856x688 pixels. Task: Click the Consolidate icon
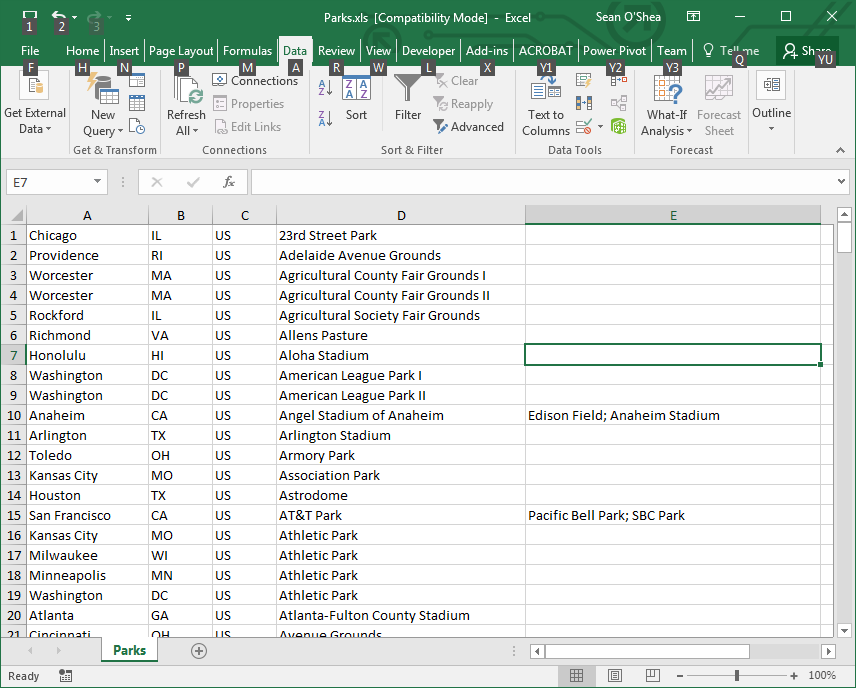[619, 81]
